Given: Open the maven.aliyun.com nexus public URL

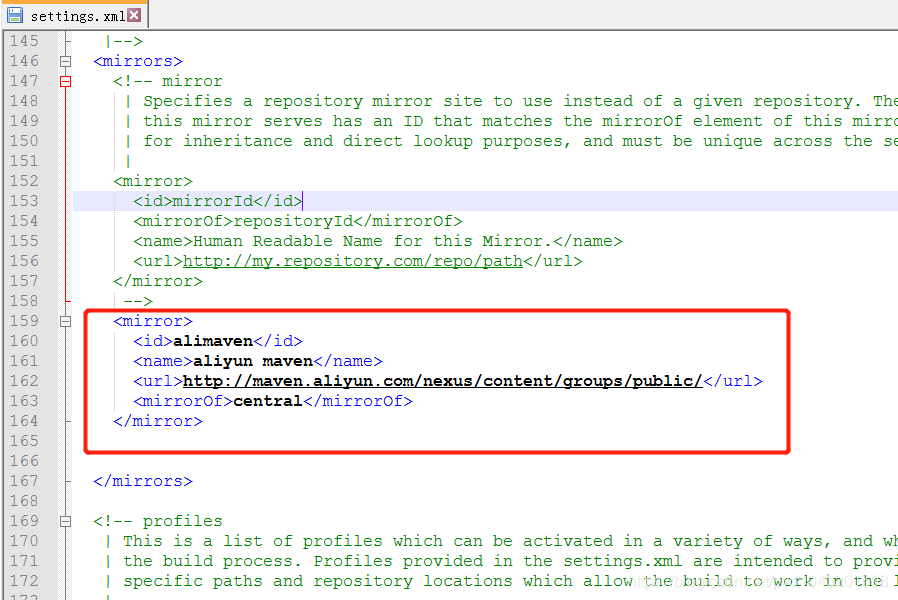Looking at the screenshot, I should click(442, 381).
